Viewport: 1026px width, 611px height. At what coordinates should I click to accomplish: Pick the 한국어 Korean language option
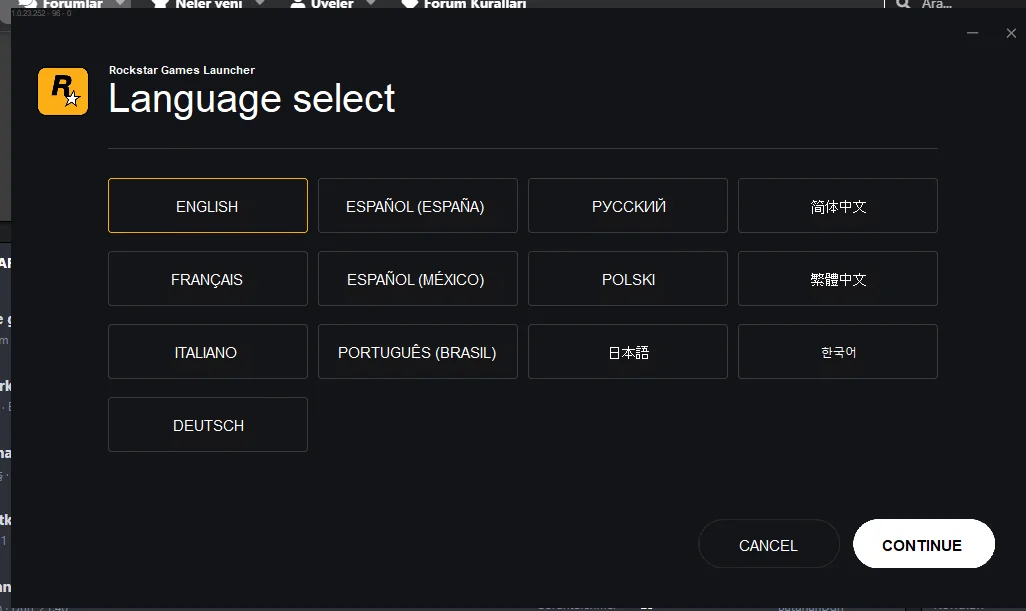tap(837, 352)
